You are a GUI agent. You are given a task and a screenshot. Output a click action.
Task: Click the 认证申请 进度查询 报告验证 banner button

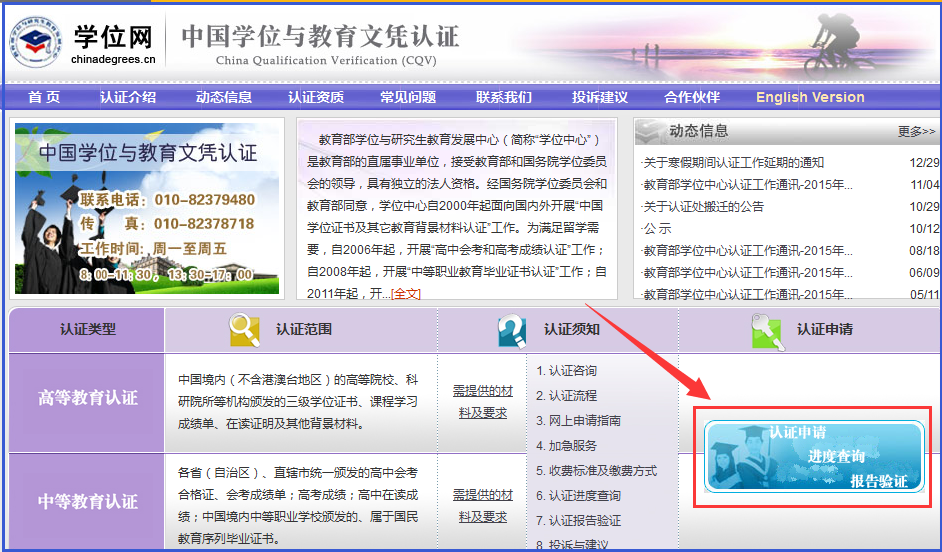tap(813, 457)
